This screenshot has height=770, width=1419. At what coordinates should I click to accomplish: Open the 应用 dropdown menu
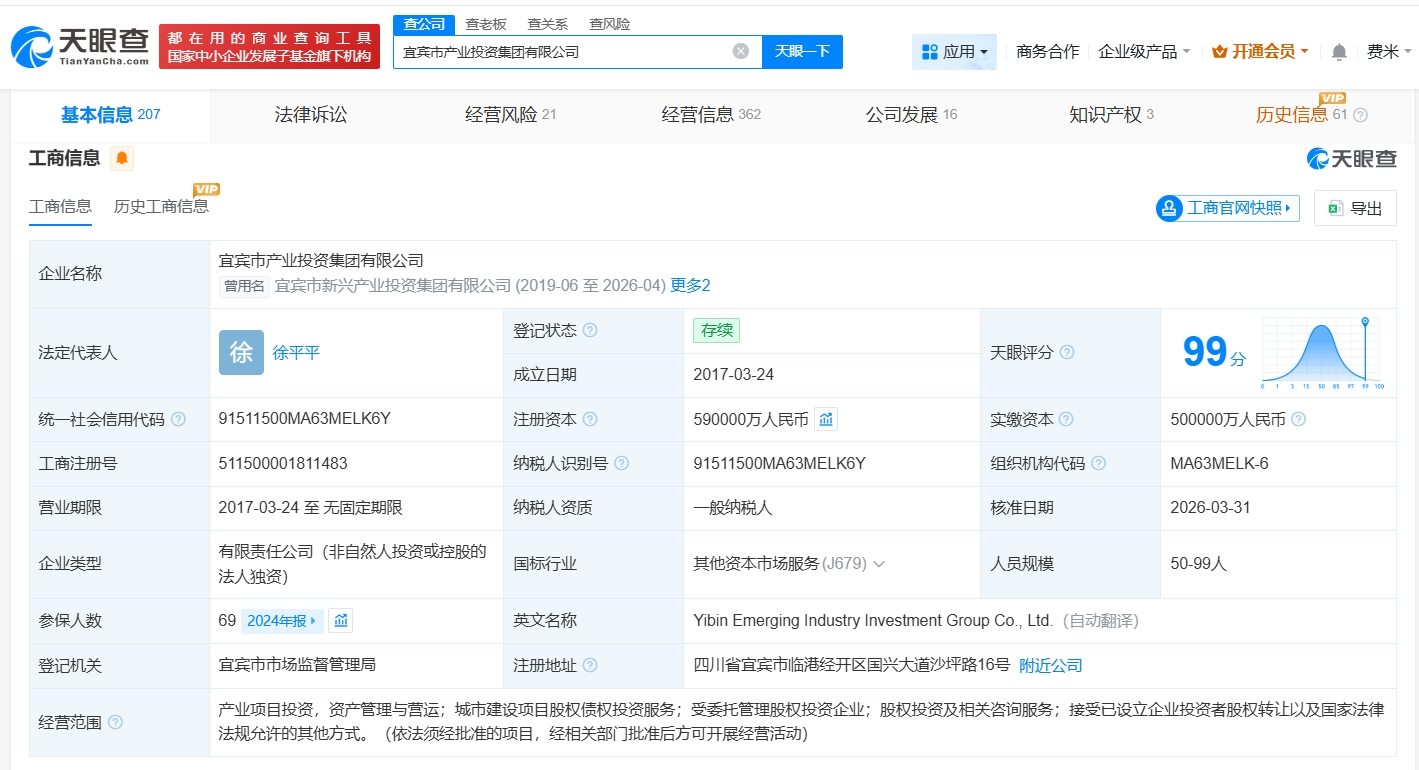click(954, 52)
